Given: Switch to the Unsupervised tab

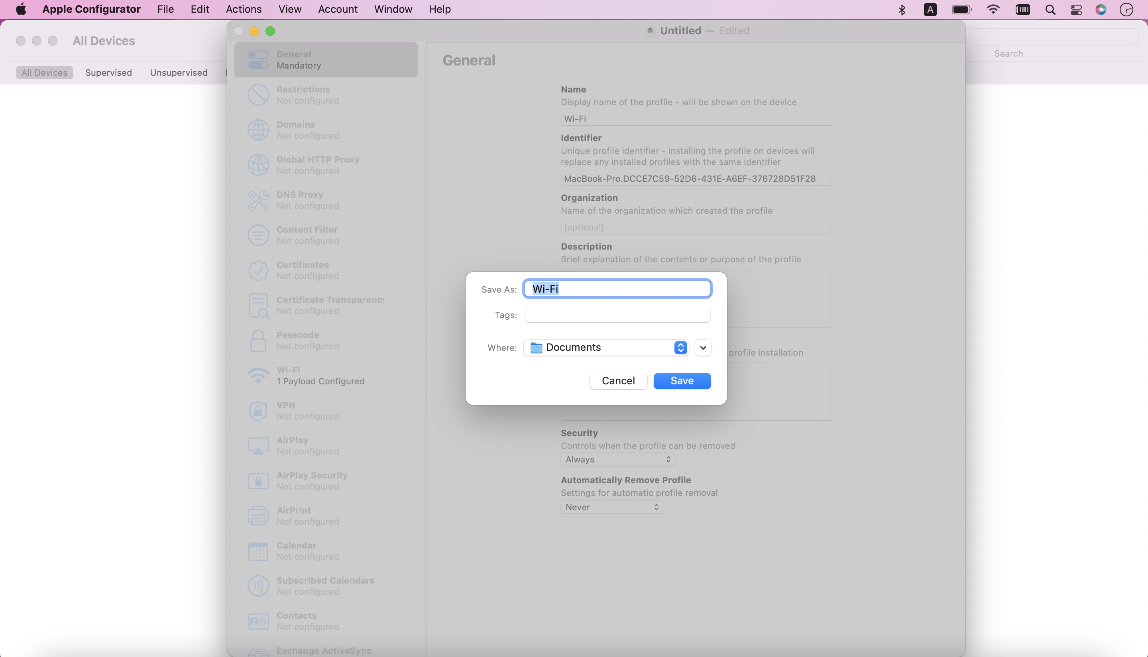Looking at the screenshot, I should click(x=179, y=73).
